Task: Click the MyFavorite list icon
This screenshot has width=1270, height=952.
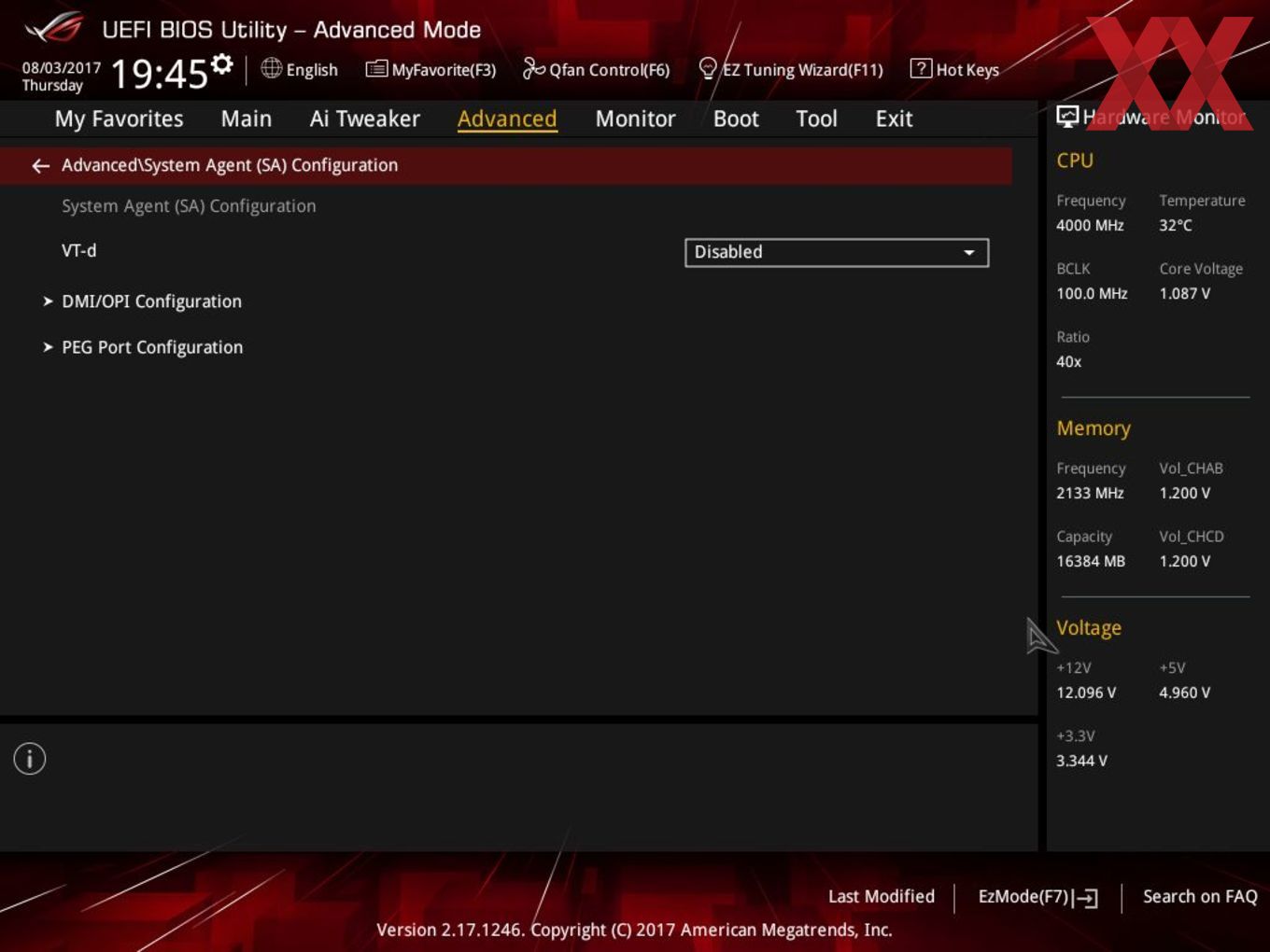Action: point(376,69)
